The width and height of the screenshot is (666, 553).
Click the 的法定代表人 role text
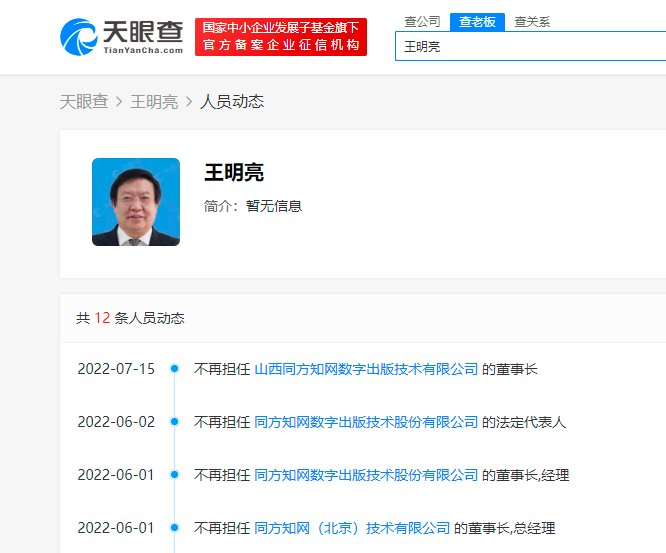524,422
